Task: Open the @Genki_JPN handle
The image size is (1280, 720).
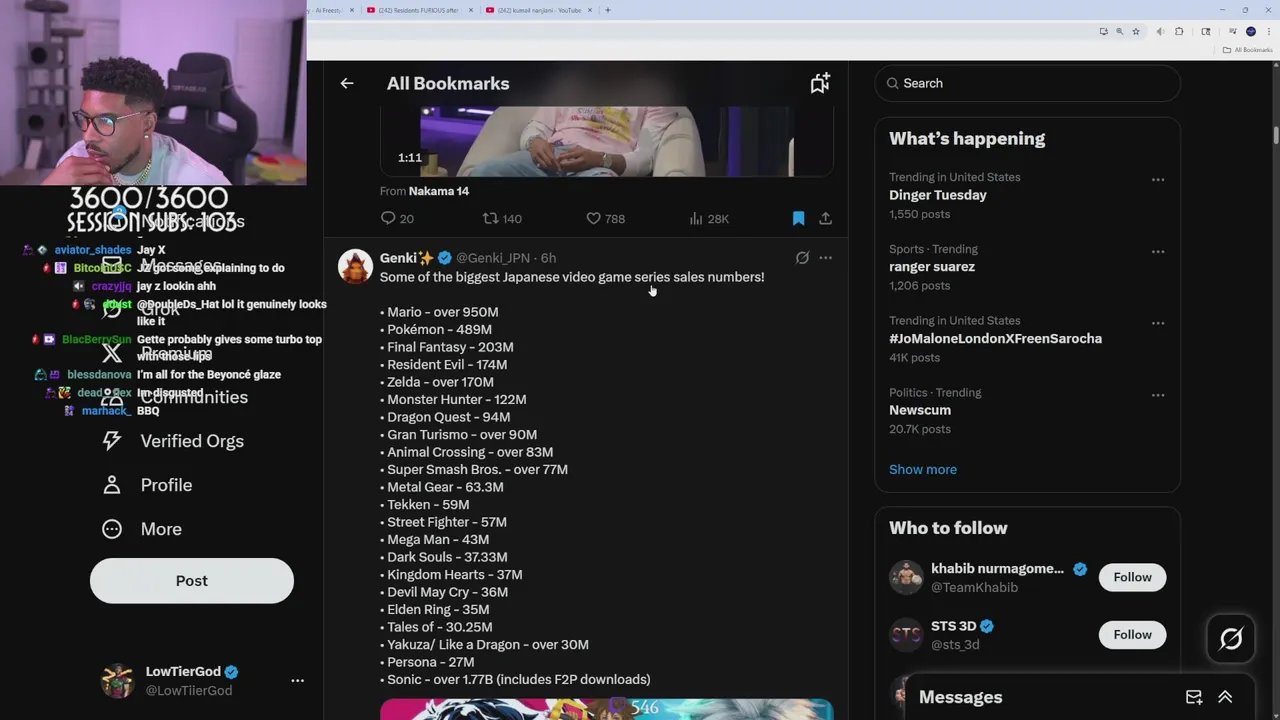Action: coord(493,258)
